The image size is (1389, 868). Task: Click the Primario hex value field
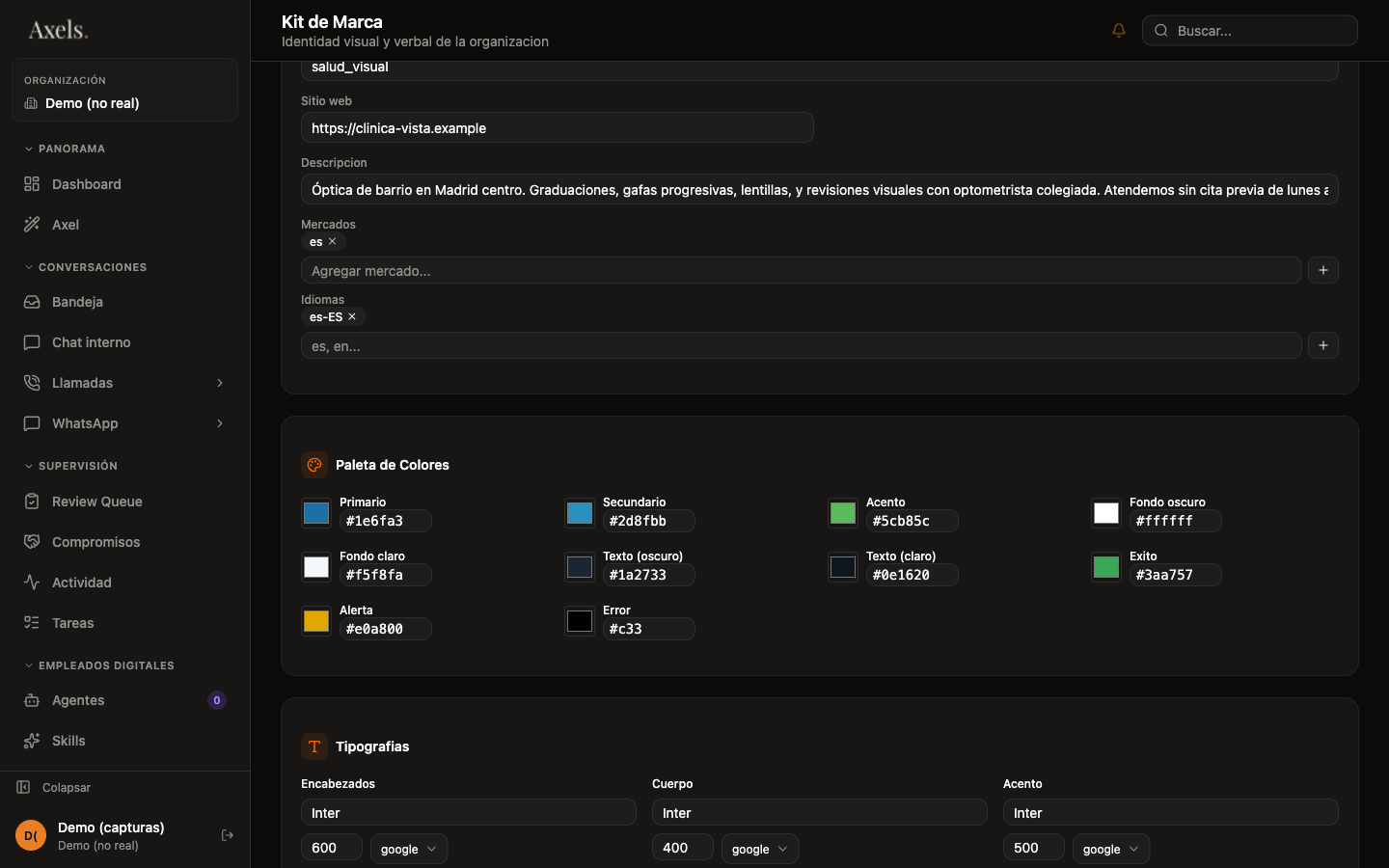[x=386, y=521]
